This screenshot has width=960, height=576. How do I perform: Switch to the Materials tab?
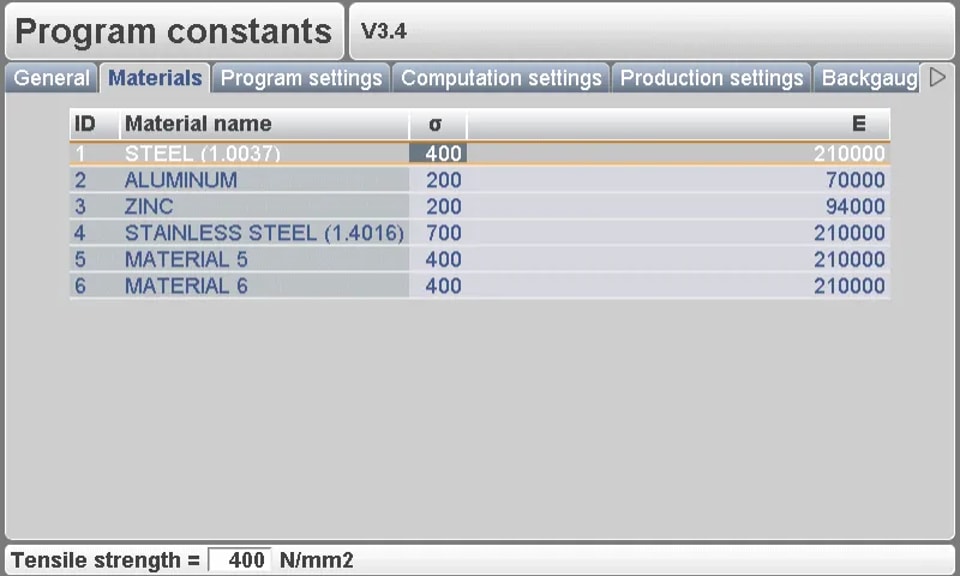click(x=155, y=78)
